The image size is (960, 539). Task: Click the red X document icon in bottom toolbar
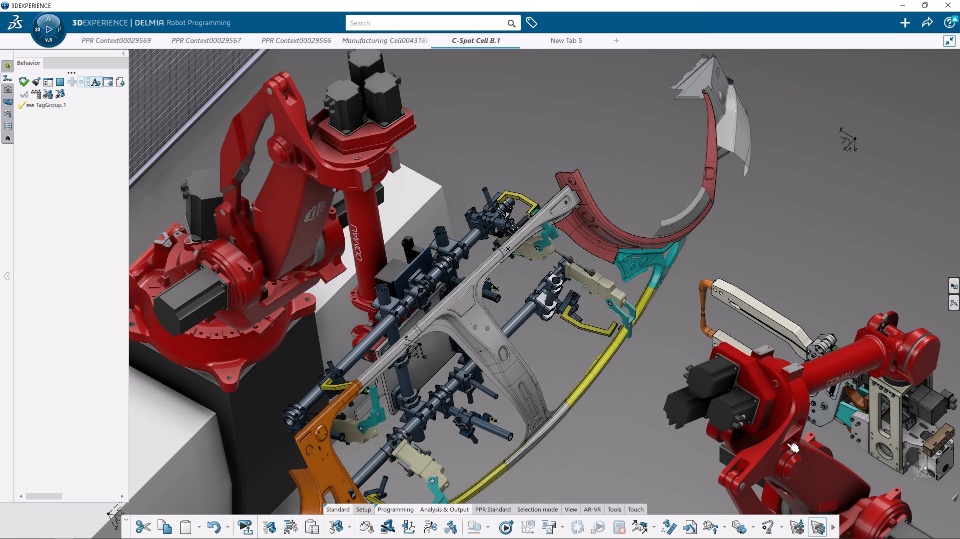(x=620, y=527)
